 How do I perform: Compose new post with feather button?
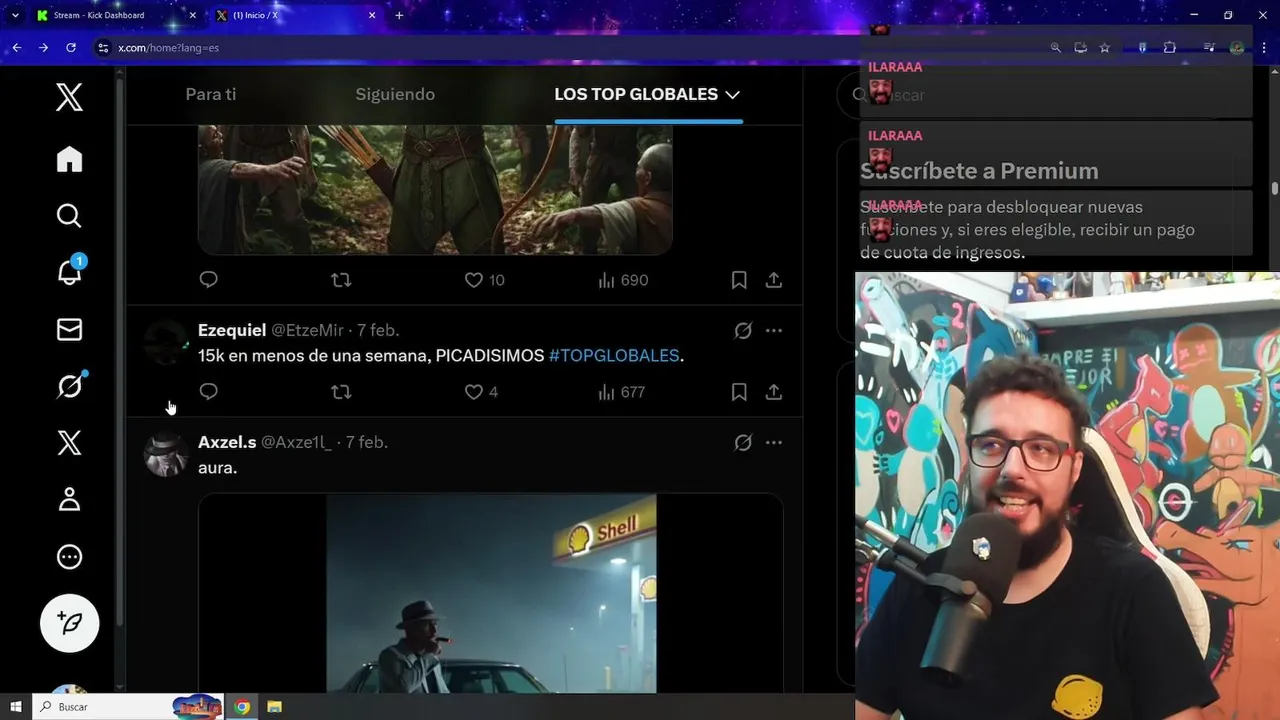pyautogui.click(x=70, y=623)
